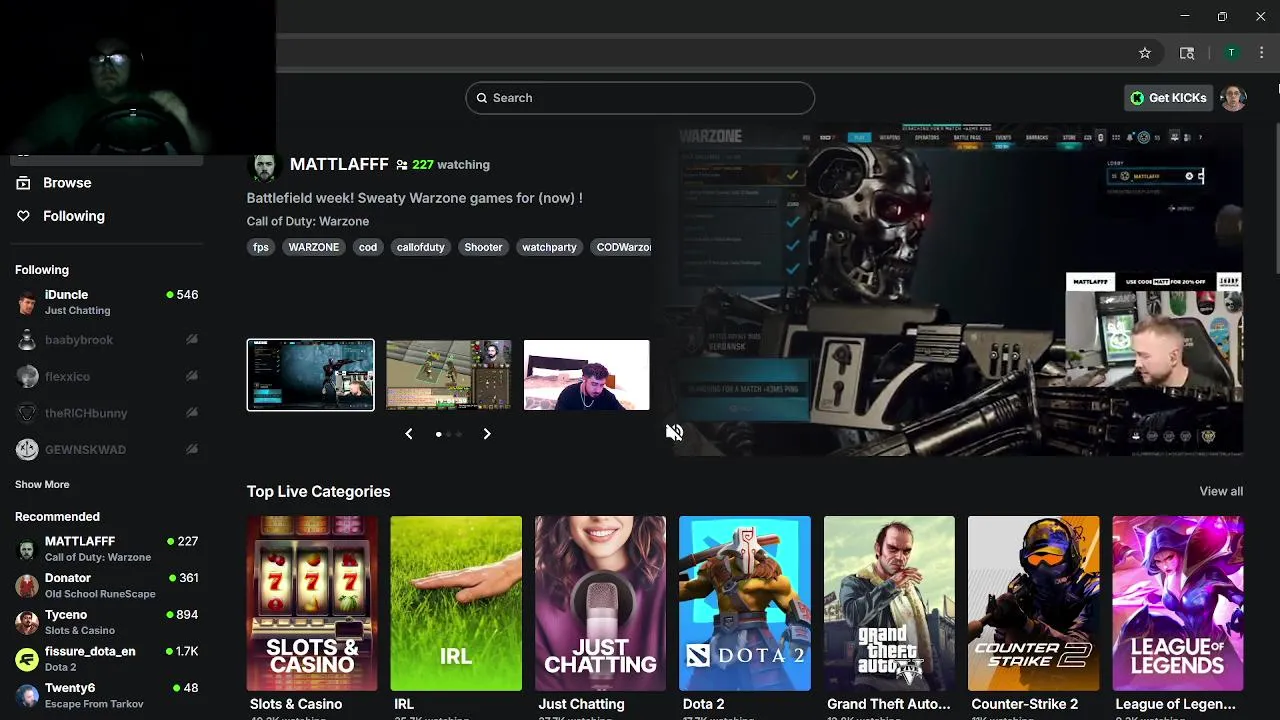
Task: Open Counter-Strike 2 category card
Action: pos(1033,603)
